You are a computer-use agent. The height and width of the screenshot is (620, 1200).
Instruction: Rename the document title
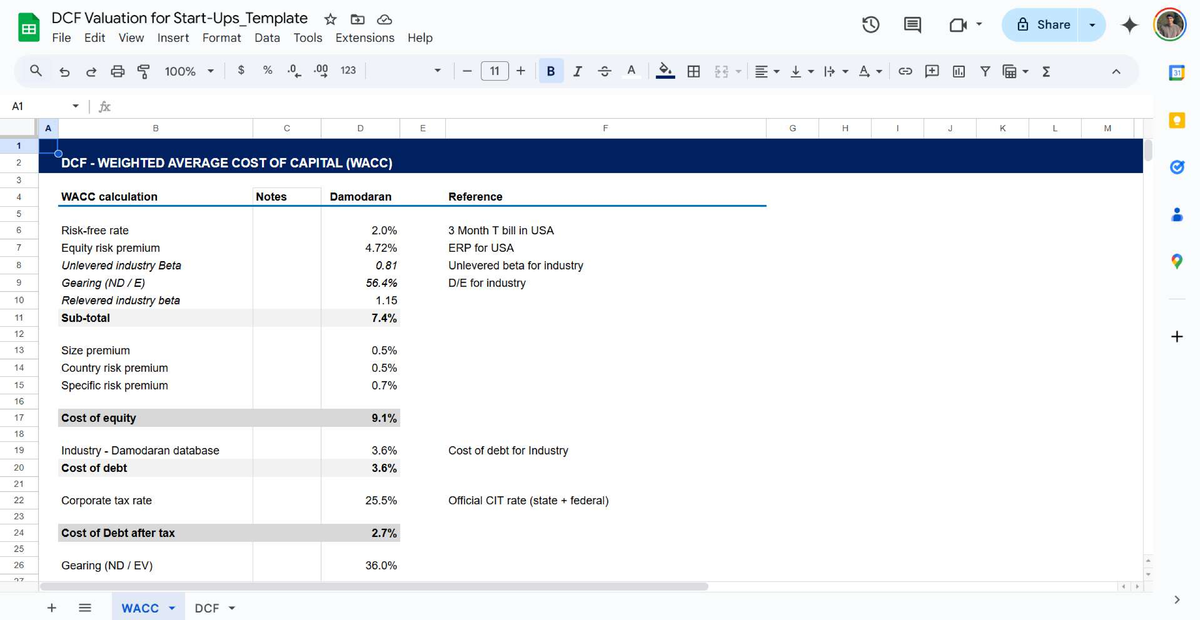click(x=180, y=18)
